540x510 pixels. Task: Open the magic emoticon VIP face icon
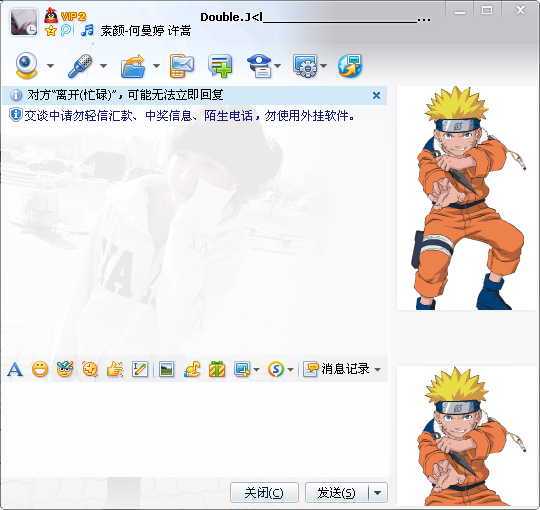coord(65,370)
